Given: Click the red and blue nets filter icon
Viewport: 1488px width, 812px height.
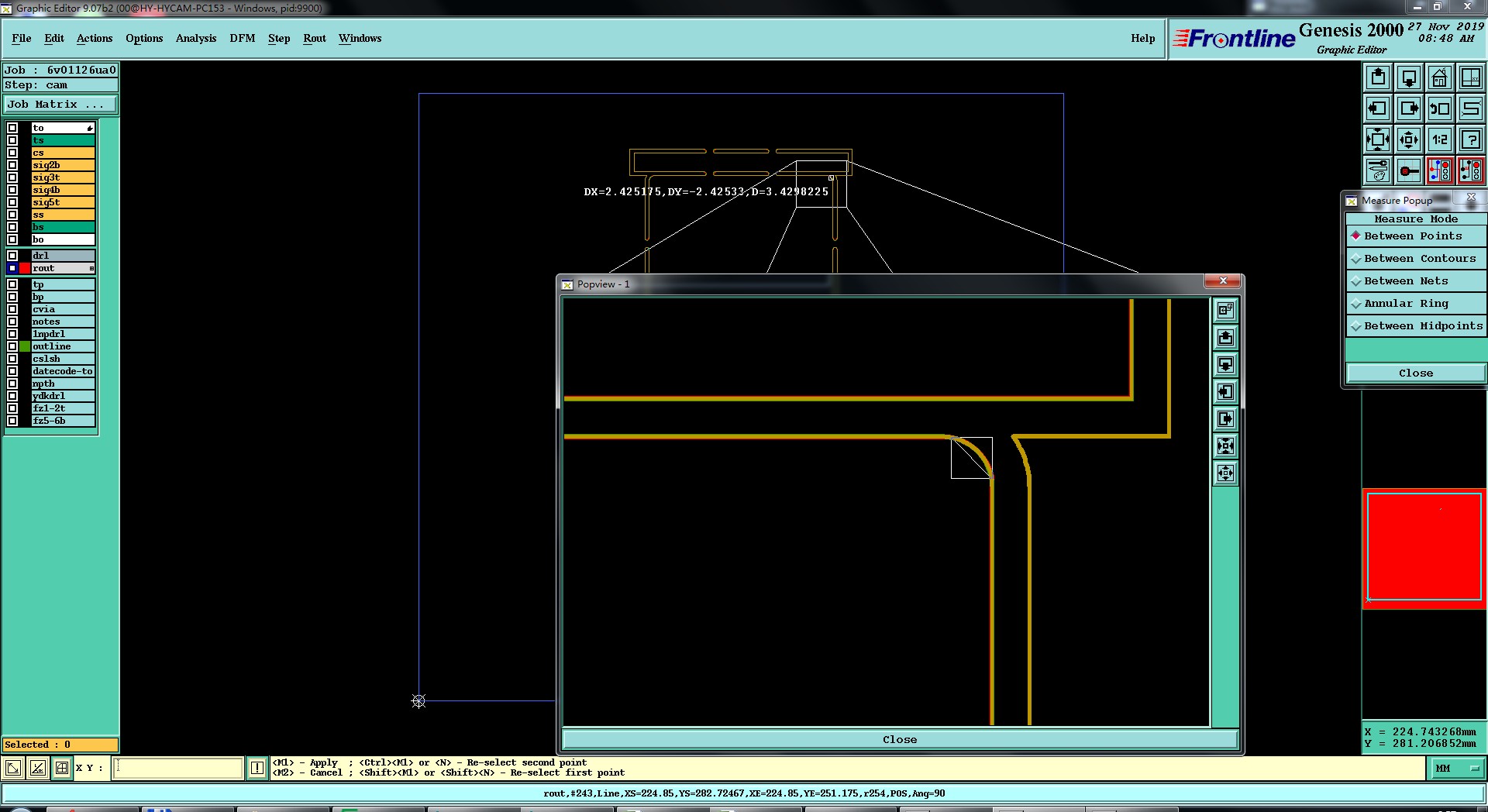Looking at the screenshot, I should [x=1440, y=170].
